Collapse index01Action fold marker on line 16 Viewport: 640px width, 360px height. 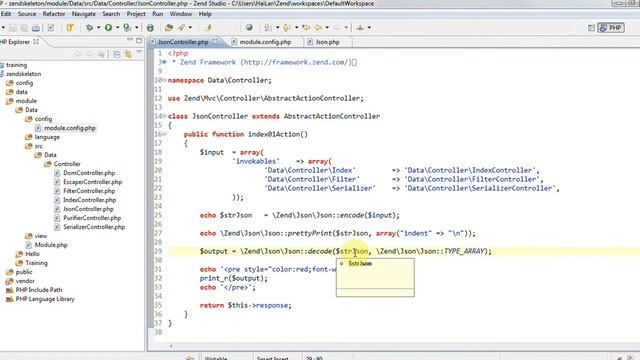[164, 134]
